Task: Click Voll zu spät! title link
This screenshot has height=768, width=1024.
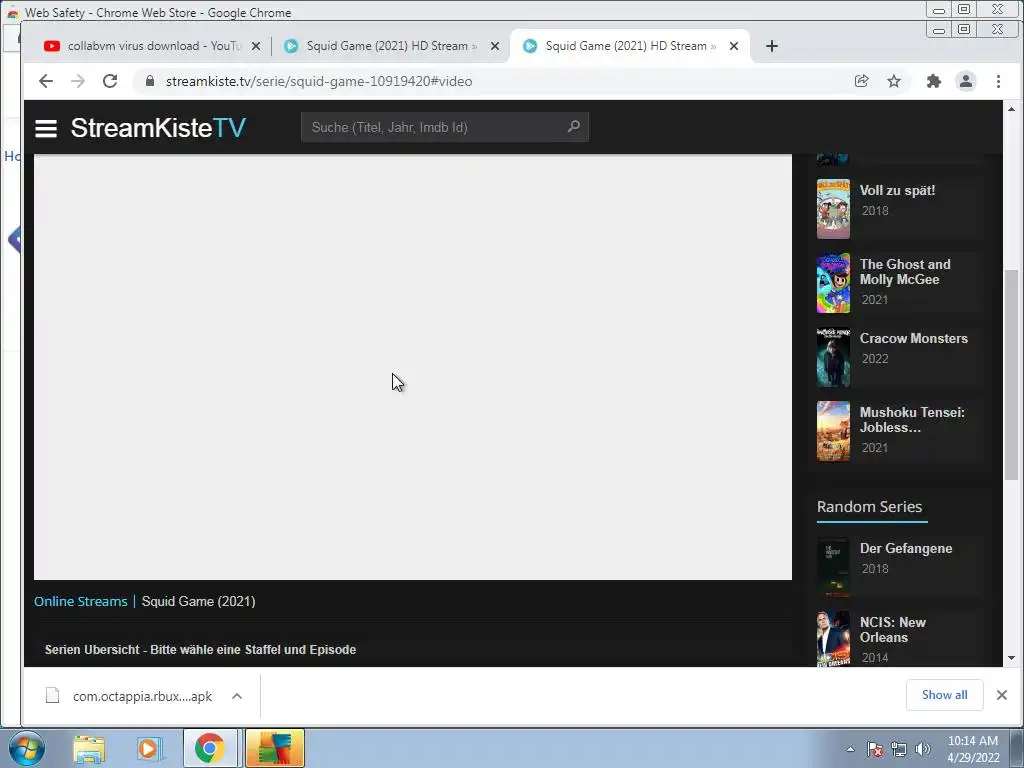Action: (897, 191)
